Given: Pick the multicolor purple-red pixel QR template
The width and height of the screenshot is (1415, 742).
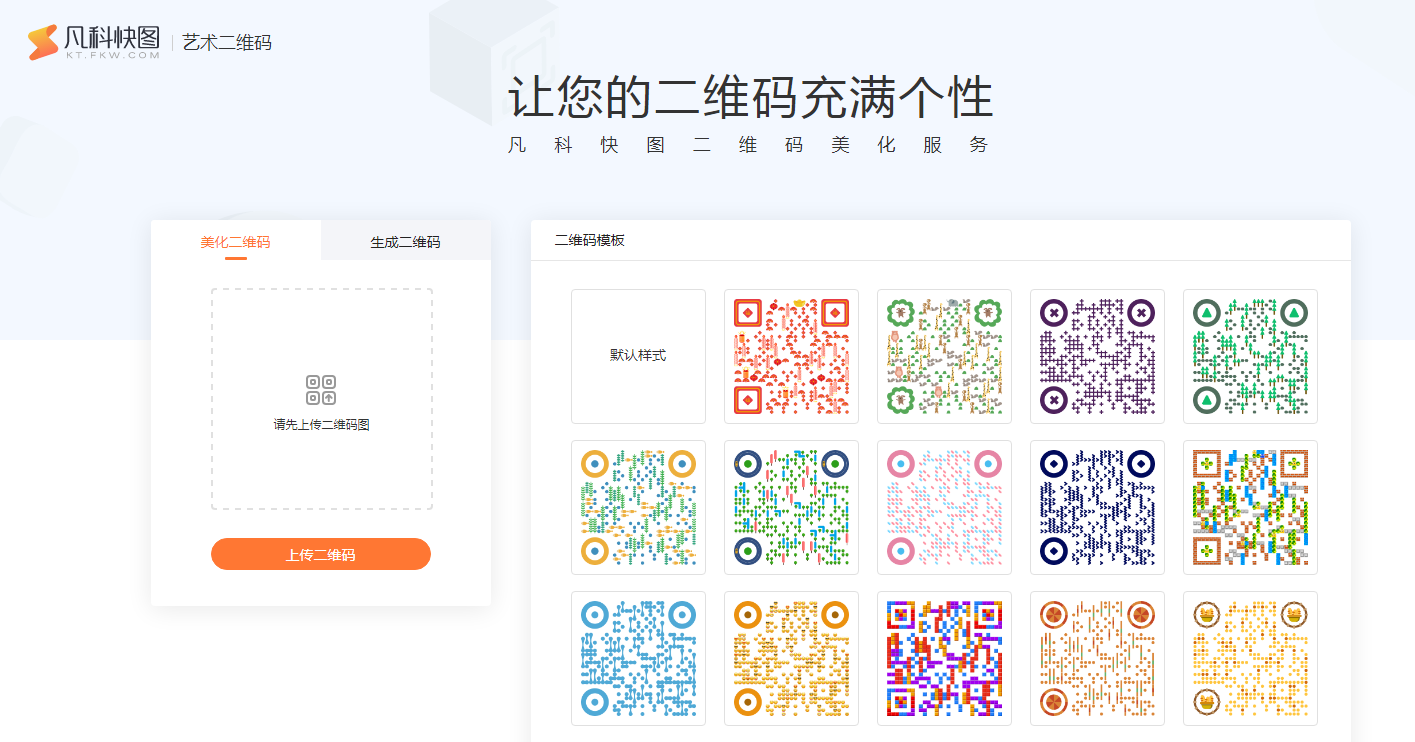Looking at the screenshot, I should (x=944, y=658).
